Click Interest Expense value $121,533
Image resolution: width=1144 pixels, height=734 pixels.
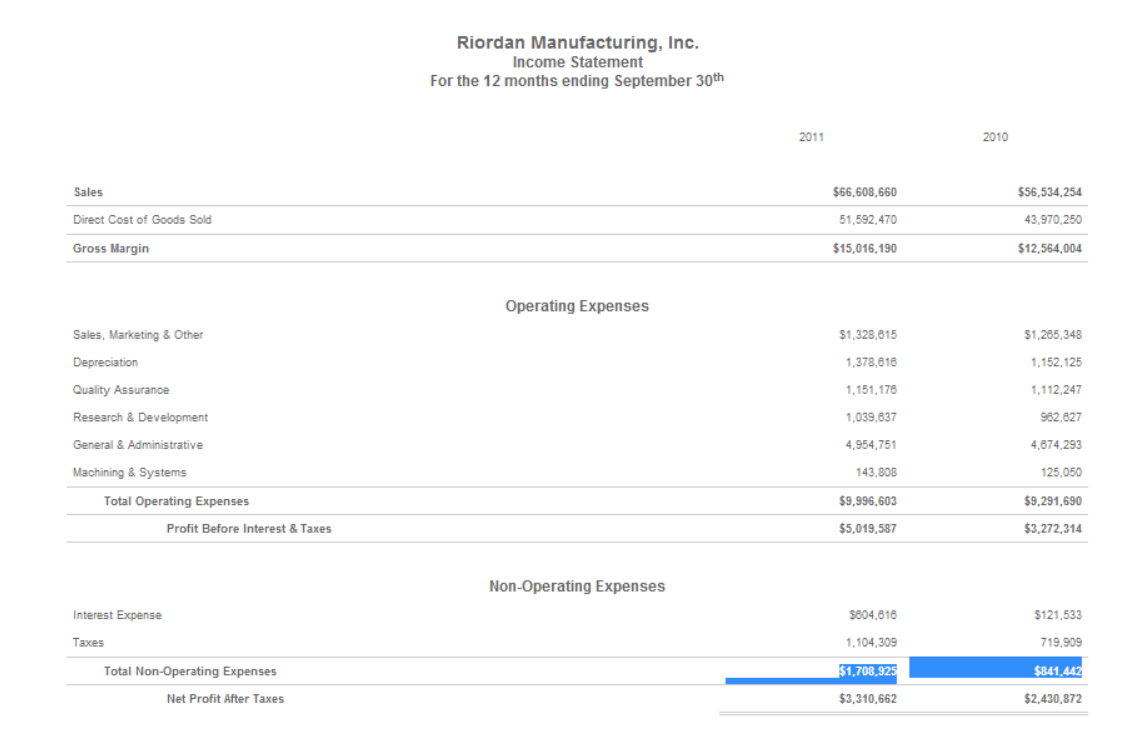pyautogui.click(x=1058, y=615)
